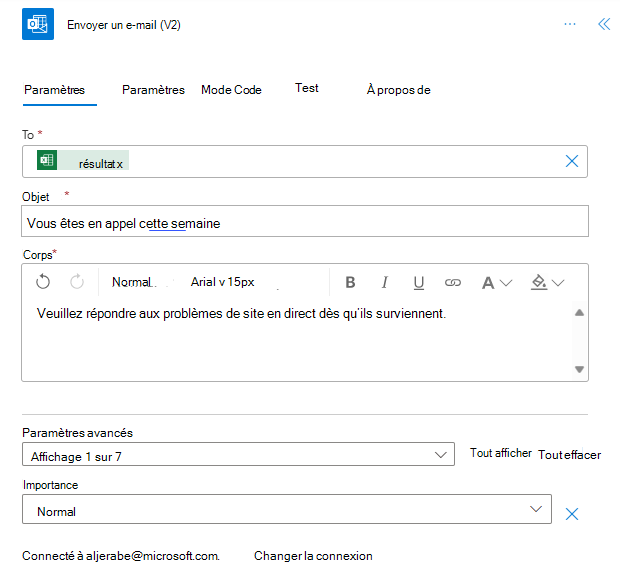
Task: Click the Excel résultat token icon
Action: [x=47, y=160]
